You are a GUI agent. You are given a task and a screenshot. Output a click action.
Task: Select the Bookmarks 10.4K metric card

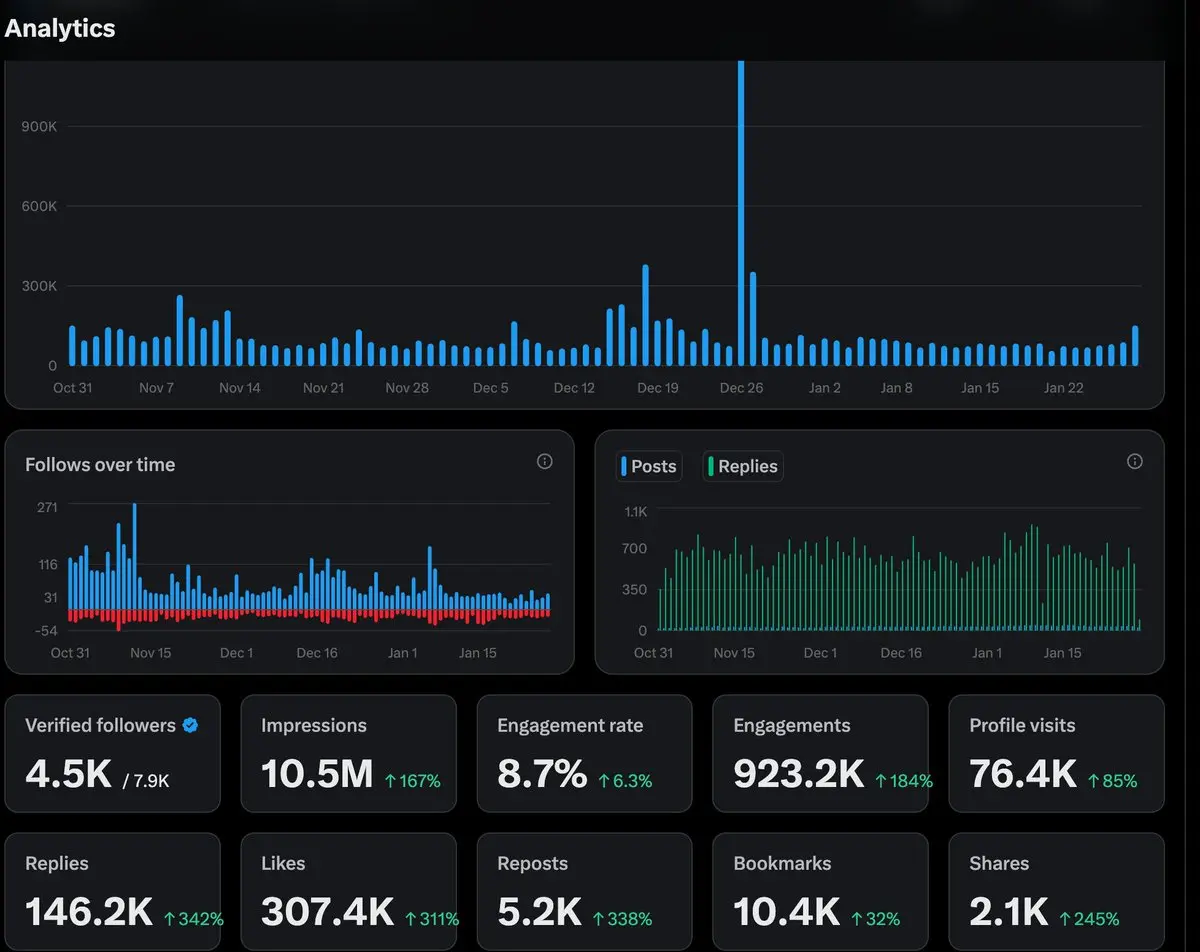tap(820, 892)
